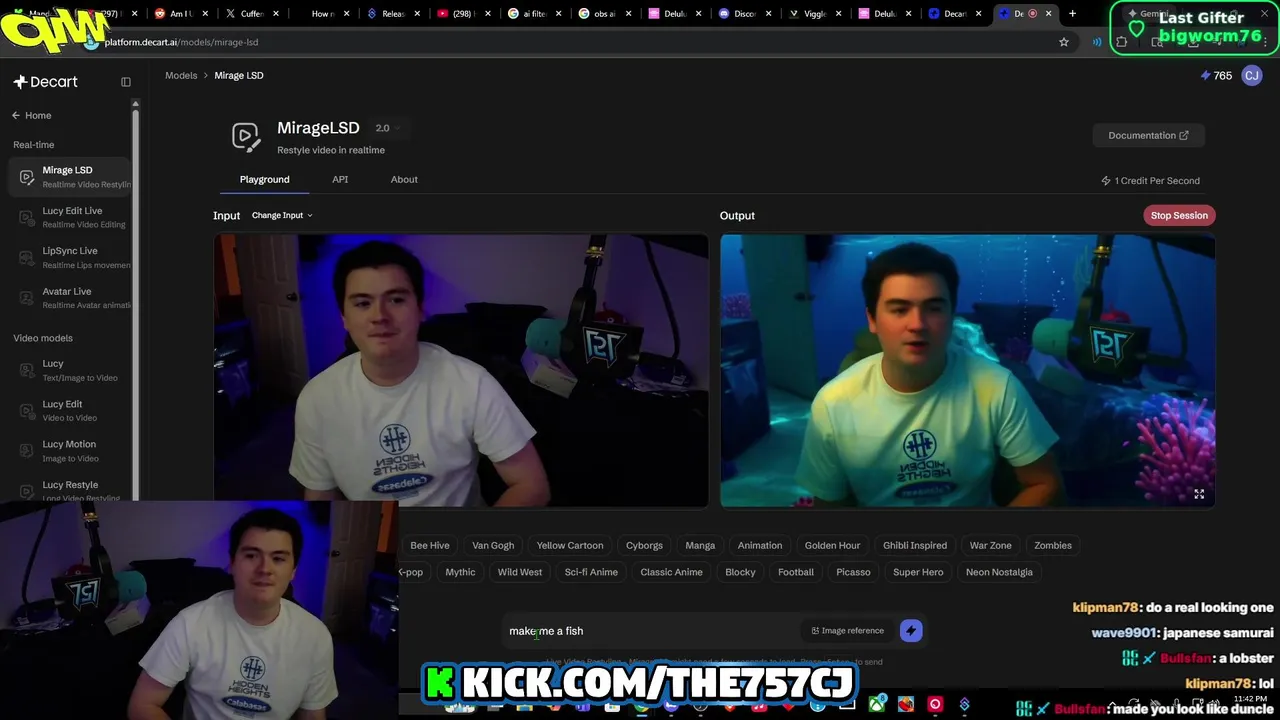1280x720 pixels.
Task: Select the Super Hero style preset
Action: tap(918, 572)
